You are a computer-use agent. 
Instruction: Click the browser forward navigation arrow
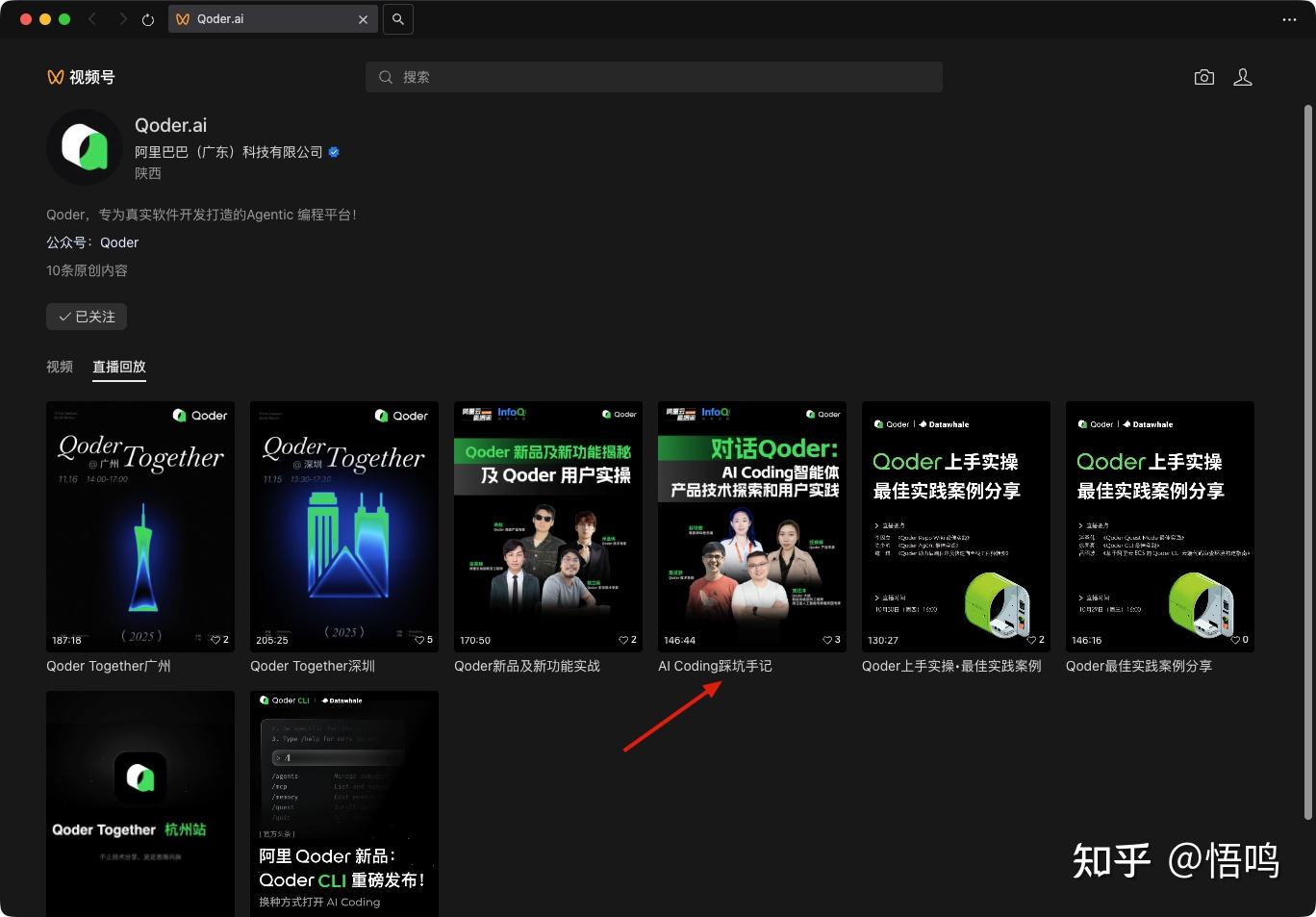coord(123,18)
